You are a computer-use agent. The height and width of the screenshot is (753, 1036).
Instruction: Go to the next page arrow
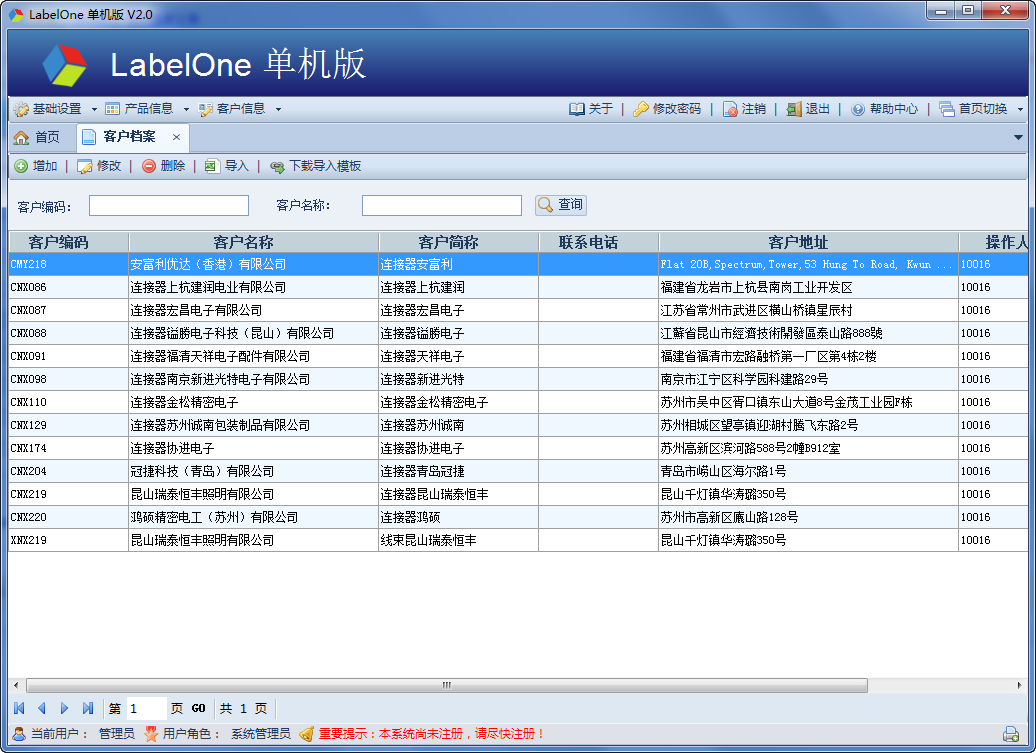(x=64, y=708)
